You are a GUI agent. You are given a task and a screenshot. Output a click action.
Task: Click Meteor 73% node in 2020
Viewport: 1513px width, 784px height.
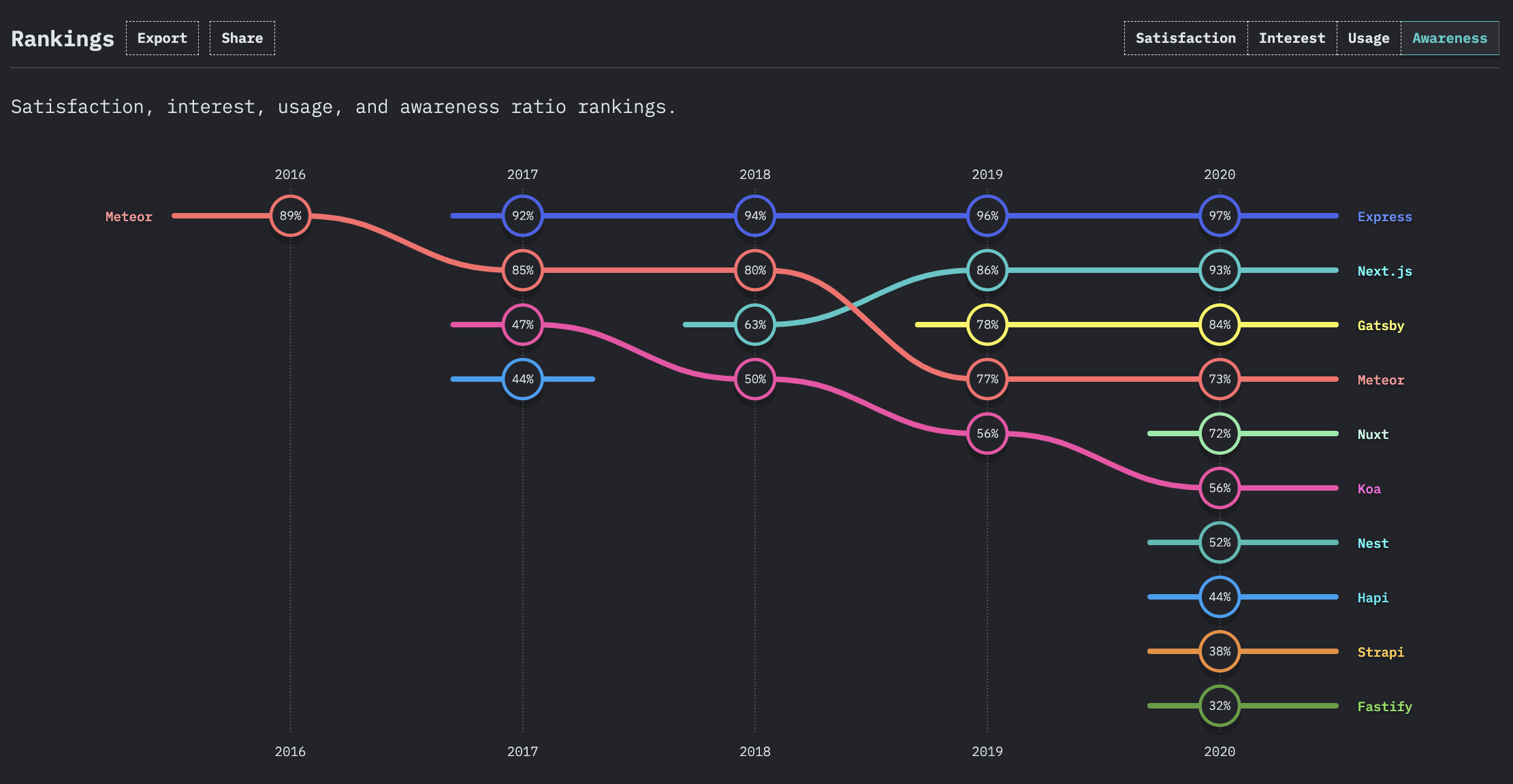coord(1220,379)
